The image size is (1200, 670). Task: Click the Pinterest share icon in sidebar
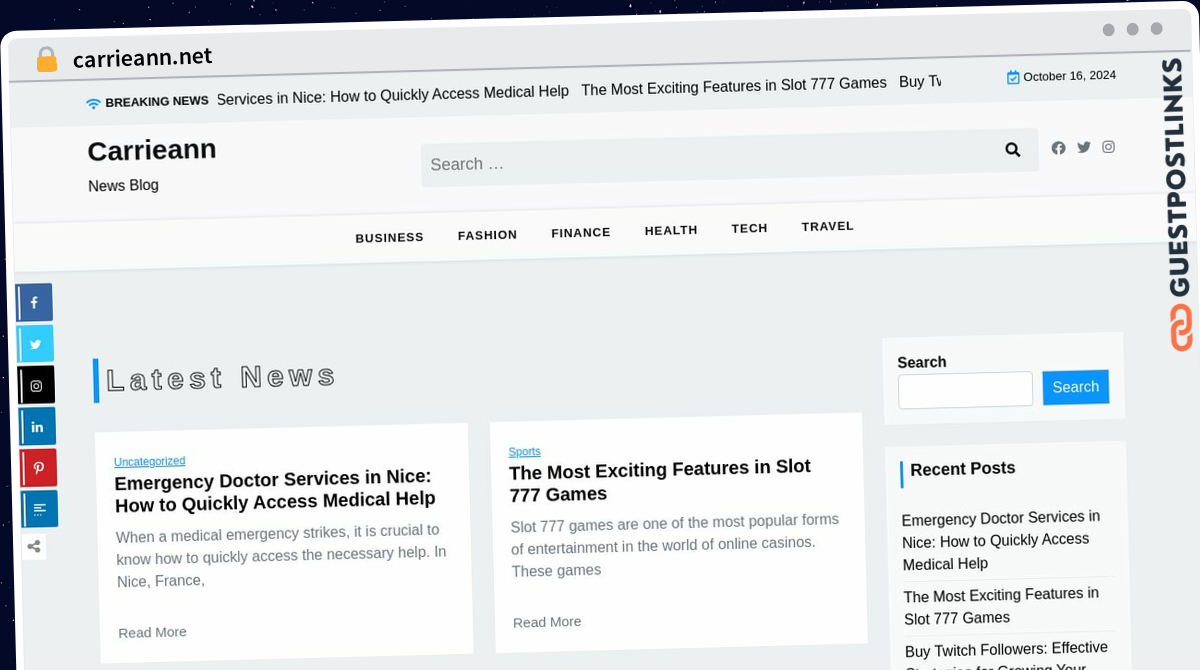coord(38,468)
